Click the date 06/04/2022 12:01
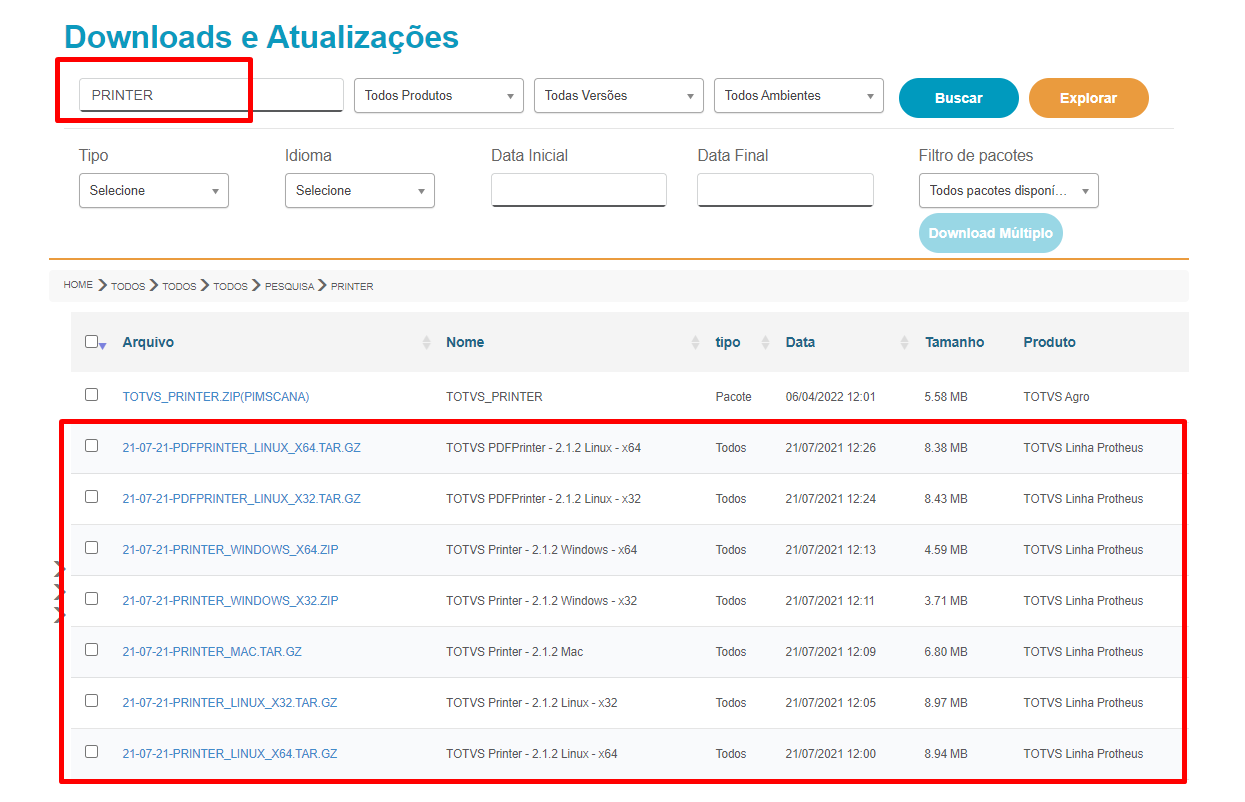This screenshot has height=802, width=1245. (830, 397)
